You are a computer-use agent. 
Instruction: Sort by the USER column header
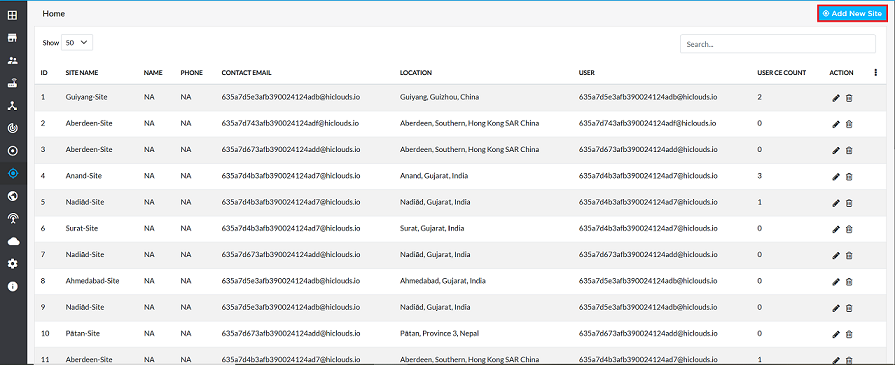click(587, 73)
